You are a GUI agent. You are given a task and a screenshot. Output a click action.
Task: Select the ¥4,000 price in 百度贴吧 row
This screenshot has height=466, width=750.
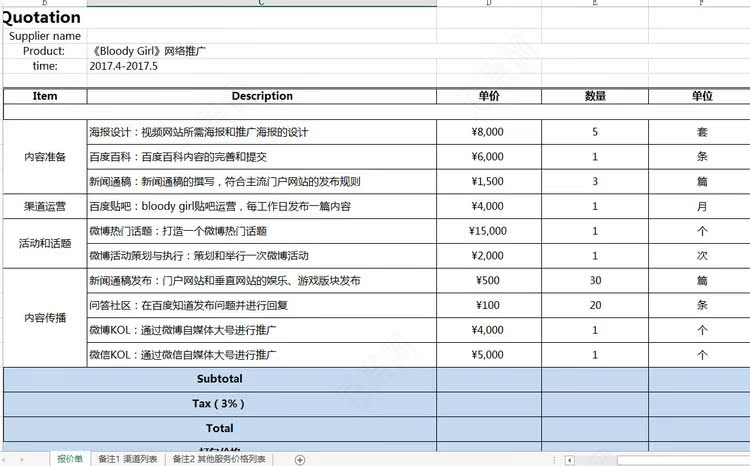pos(489,206)
